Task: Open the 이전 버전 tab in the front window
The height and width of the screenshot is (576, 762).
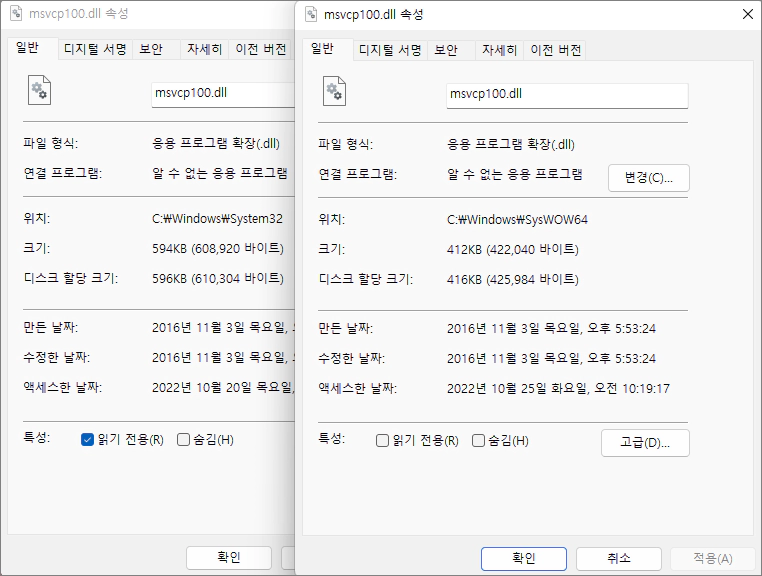Action: (x=555, y=50)
